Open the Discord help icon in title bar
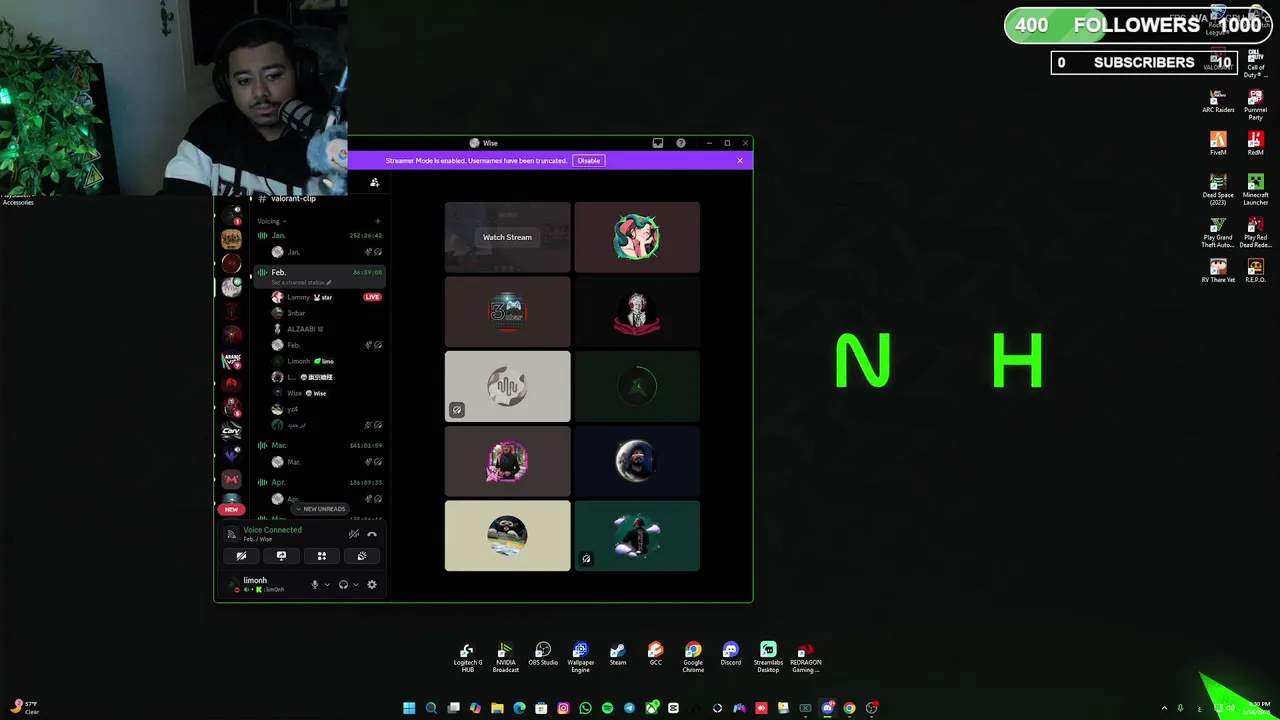The height and width of the screenshot is (720, 1280). 681,143
